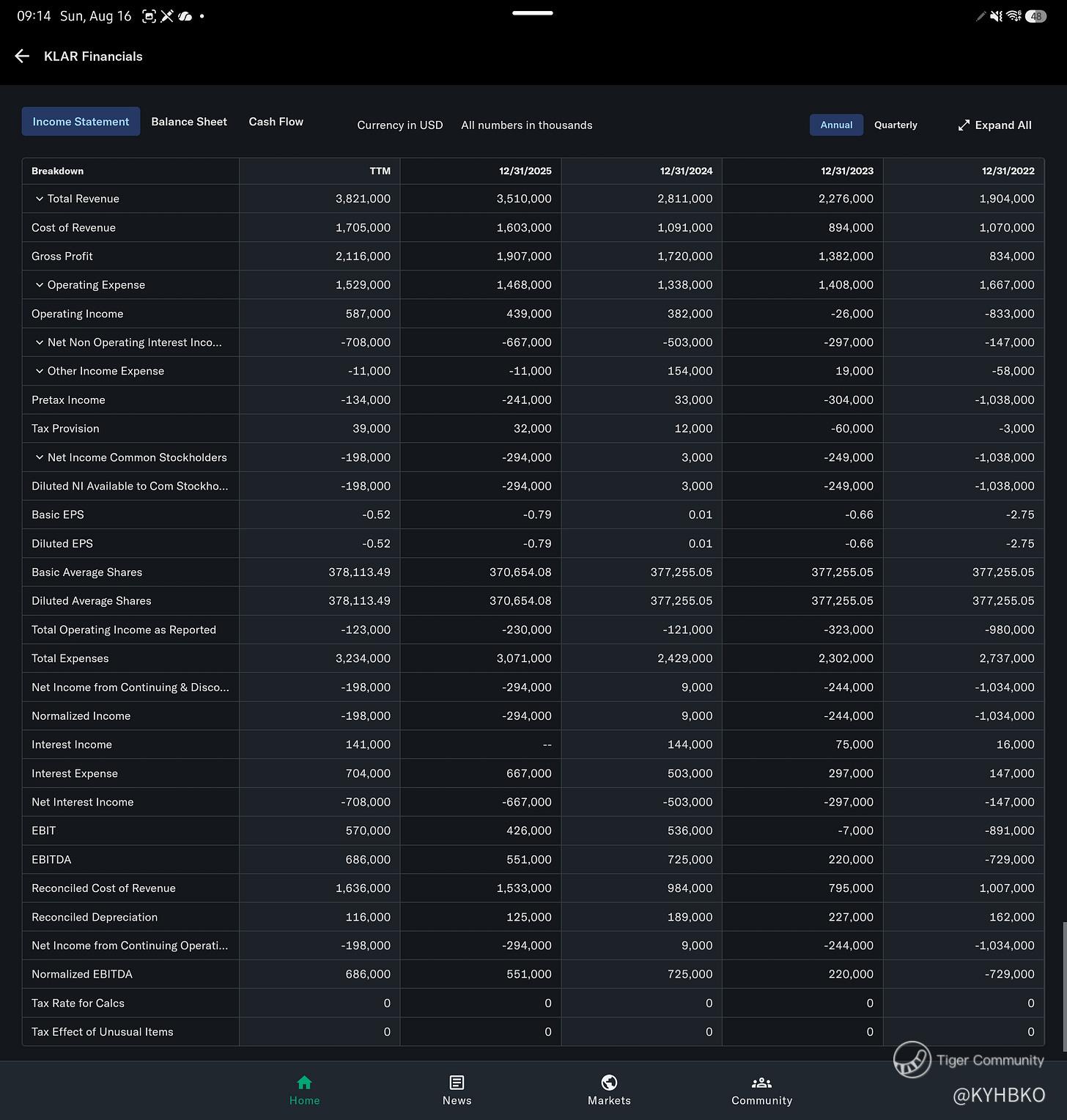Tap Currency in USD label
Screen dimensions: 1067x1120
coord(400,125)
